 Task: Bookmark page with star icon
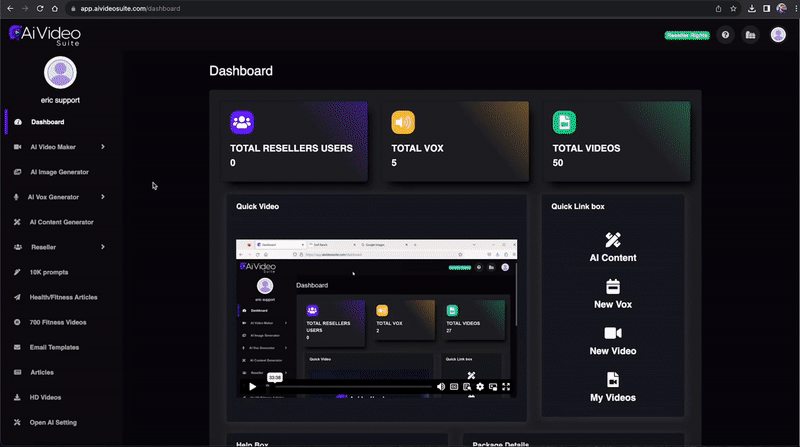733,9
